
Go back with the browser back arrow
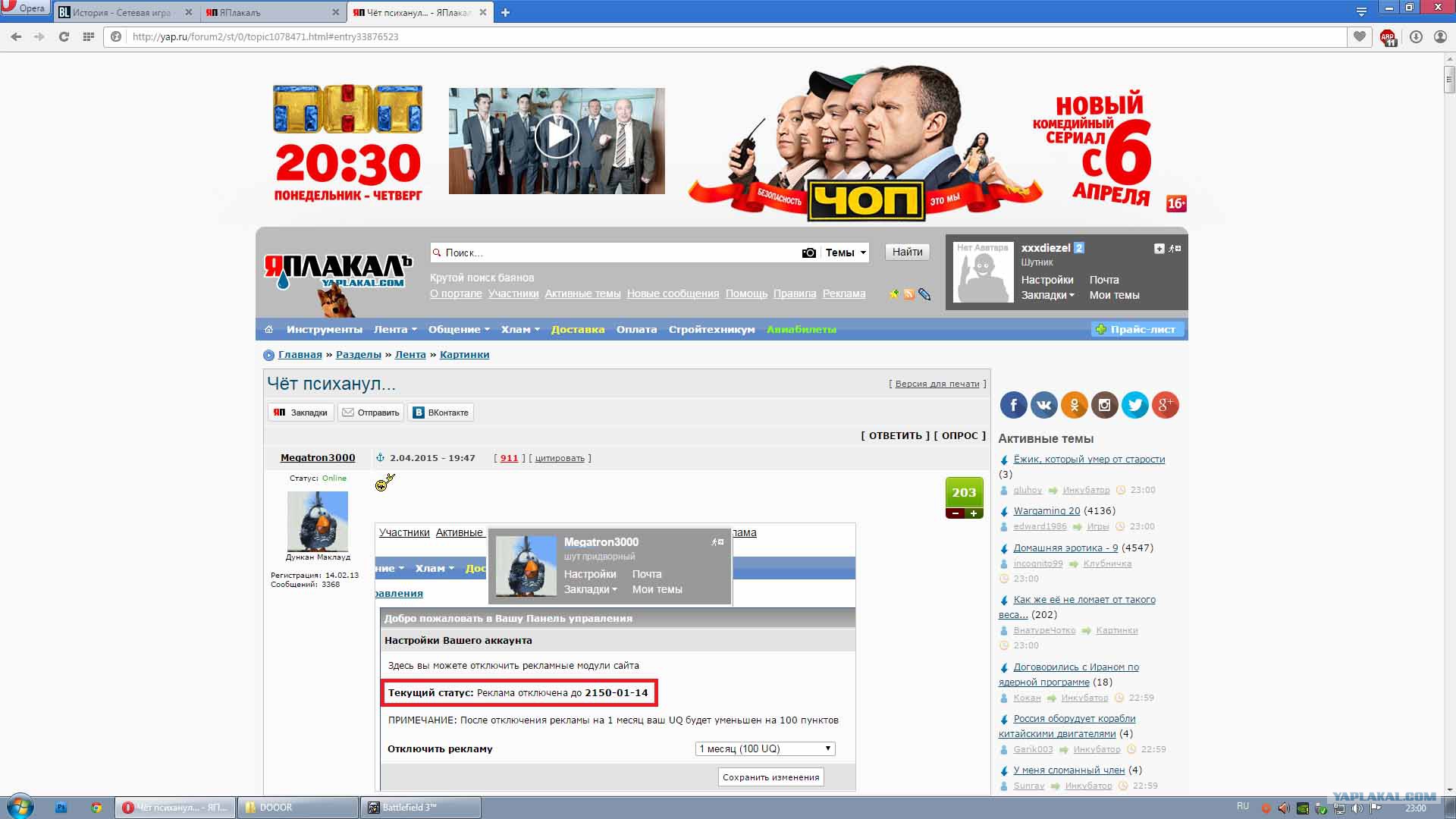(x=16, y=36)
